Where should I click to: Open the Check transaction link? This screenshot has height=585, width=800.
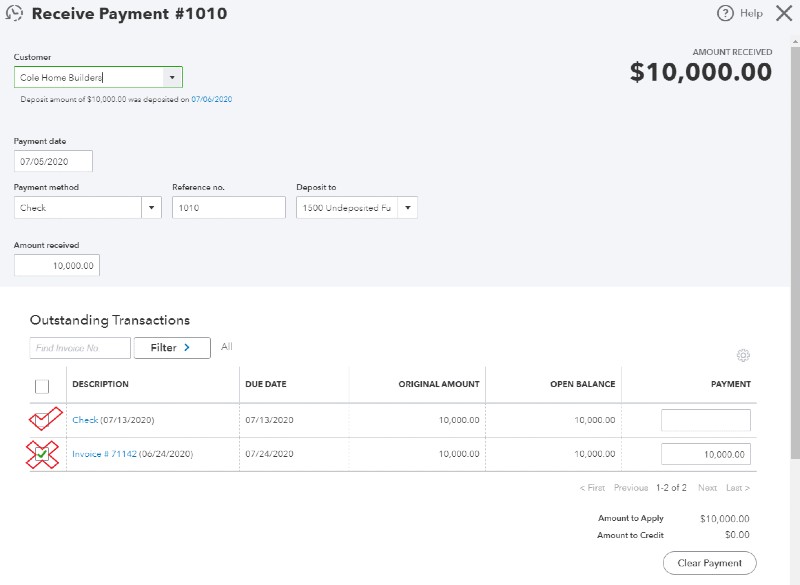(x=85, y=420)
